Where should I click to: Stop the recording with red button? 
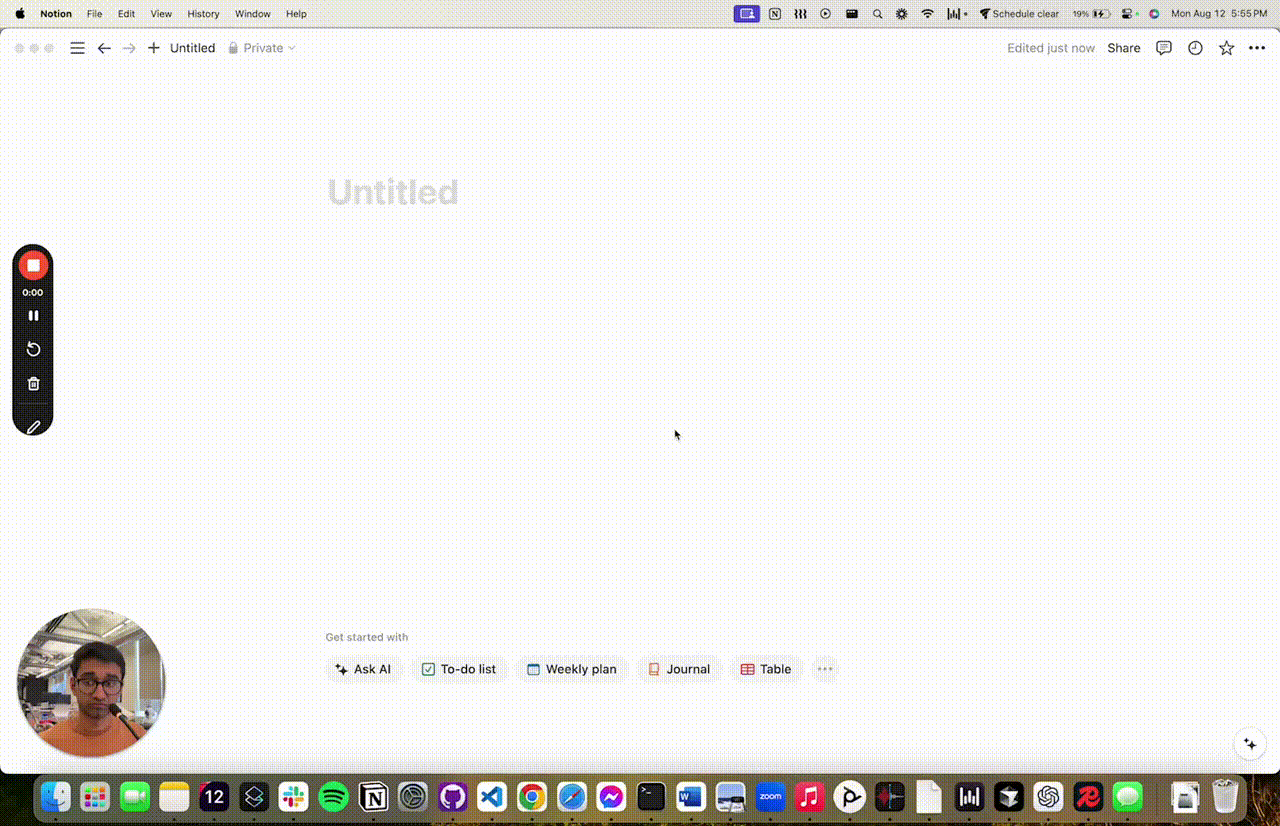(33, 265)
